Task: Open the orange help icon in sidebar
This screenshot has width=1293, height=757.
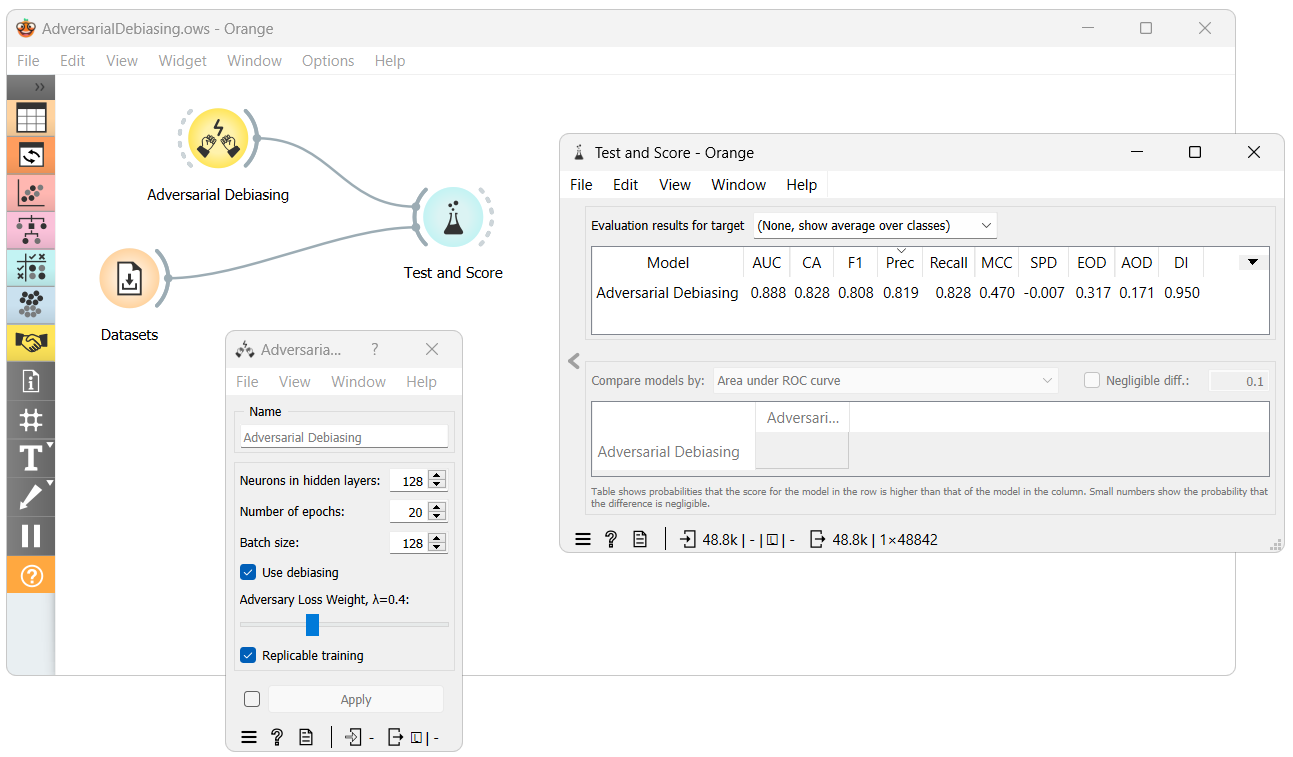Action: point(31,575)
